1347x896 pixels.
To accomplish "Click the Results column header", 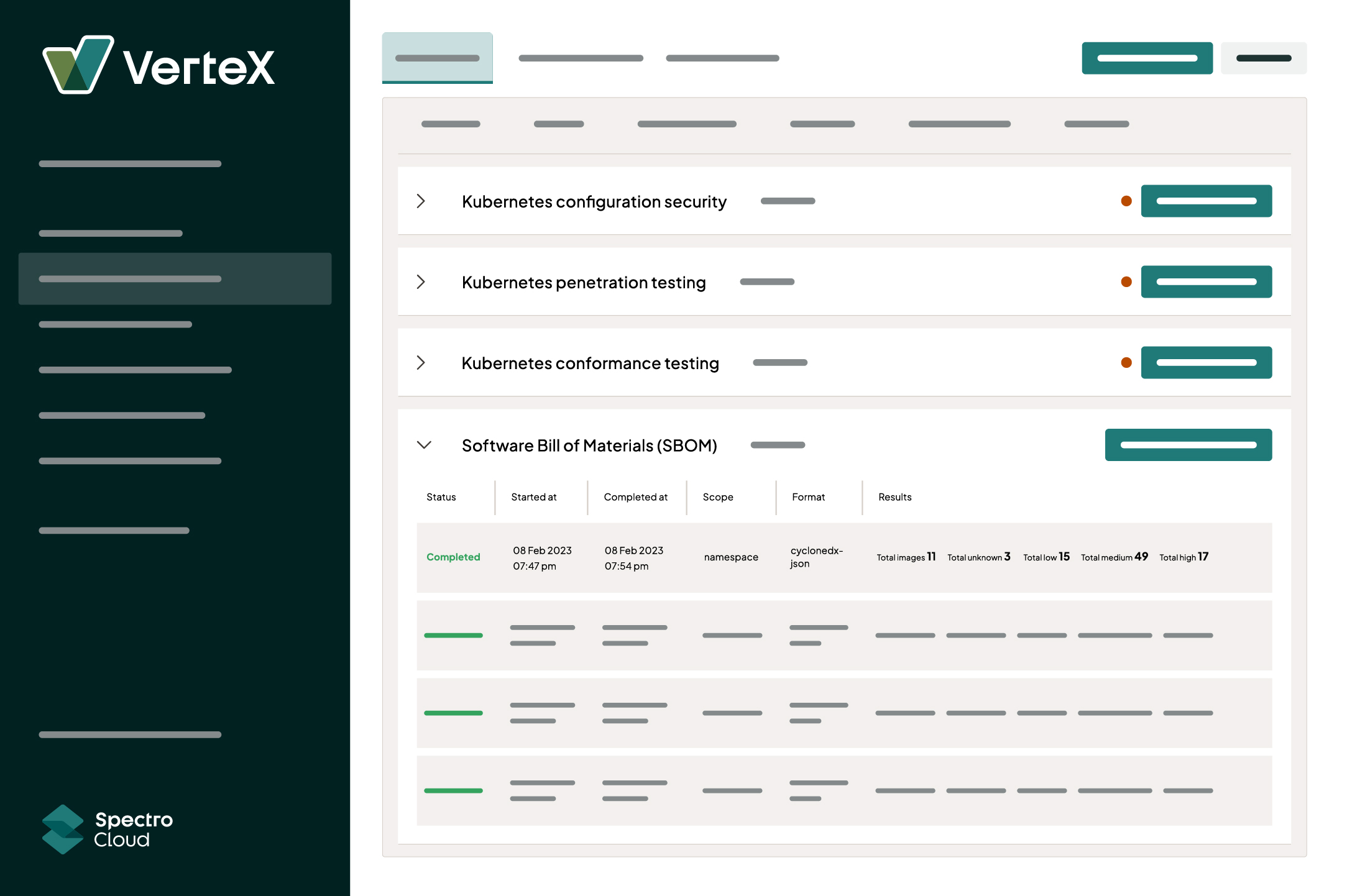I will pos(894,497).
